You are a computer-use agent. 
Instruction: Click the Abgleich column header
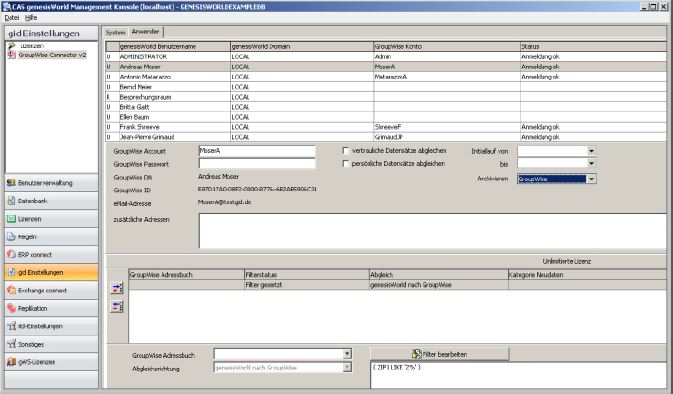pyautogui.click(x=439, y=275)
